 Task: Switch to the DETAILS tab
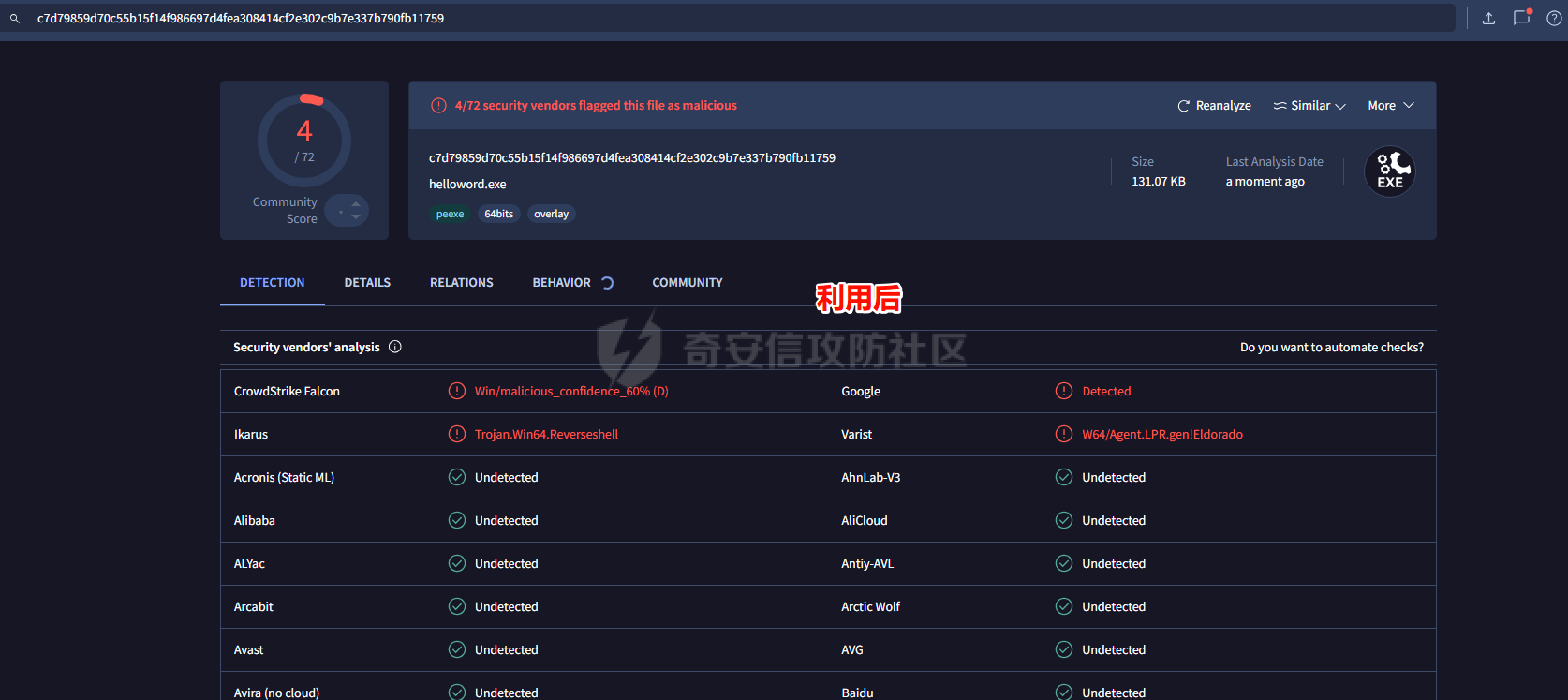tap(367, 283)
